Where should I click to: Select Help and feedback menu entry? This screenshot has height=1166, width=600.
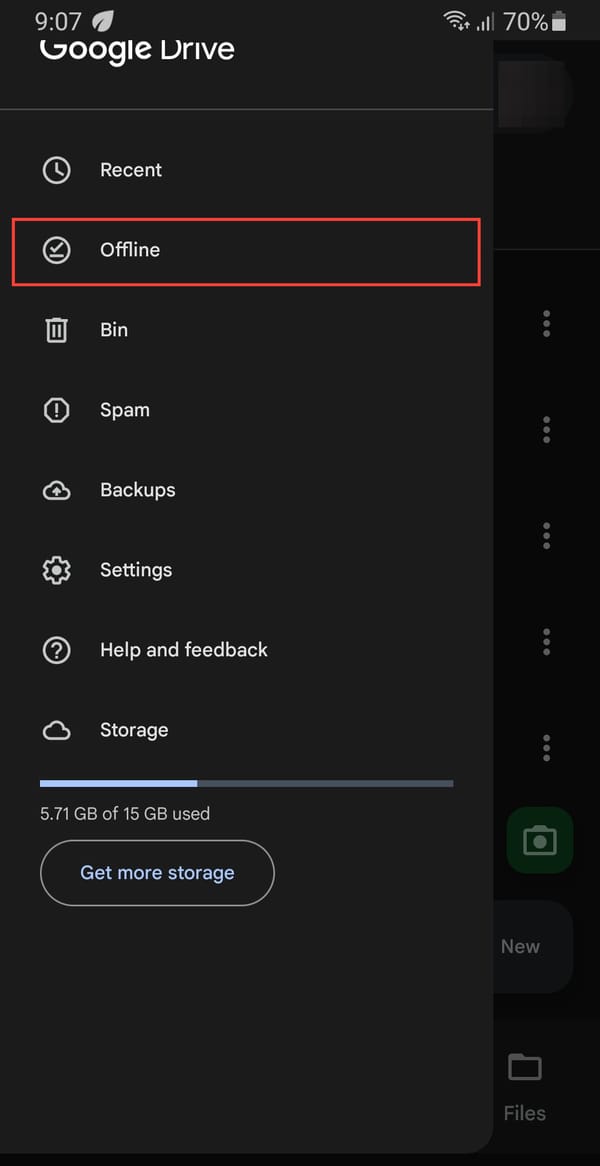(x=183, y=650)
